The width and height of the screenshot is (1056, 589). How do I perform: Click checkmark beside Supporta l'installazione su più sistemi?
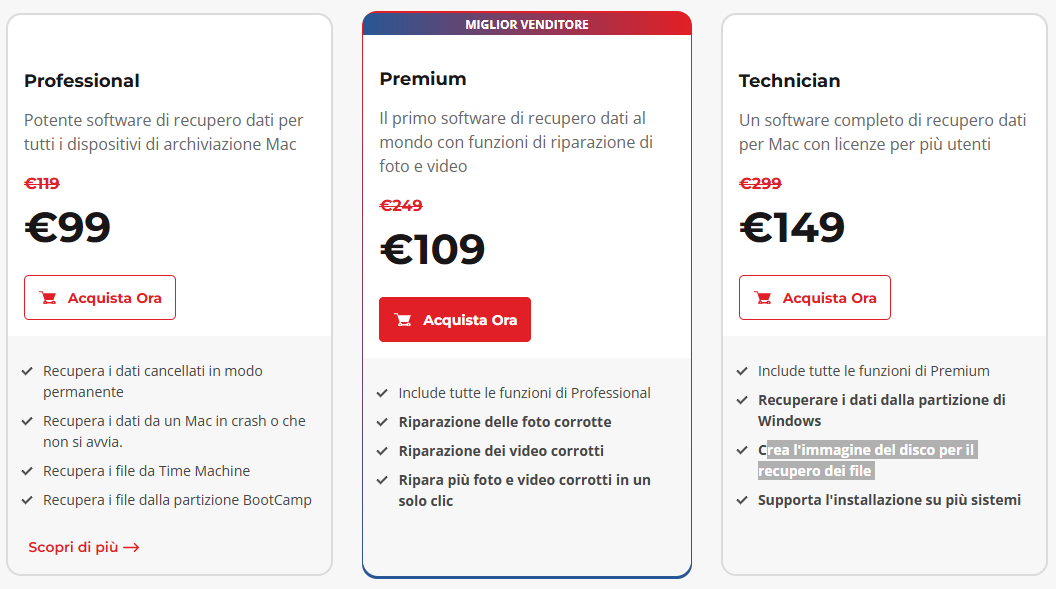(742, 500)
